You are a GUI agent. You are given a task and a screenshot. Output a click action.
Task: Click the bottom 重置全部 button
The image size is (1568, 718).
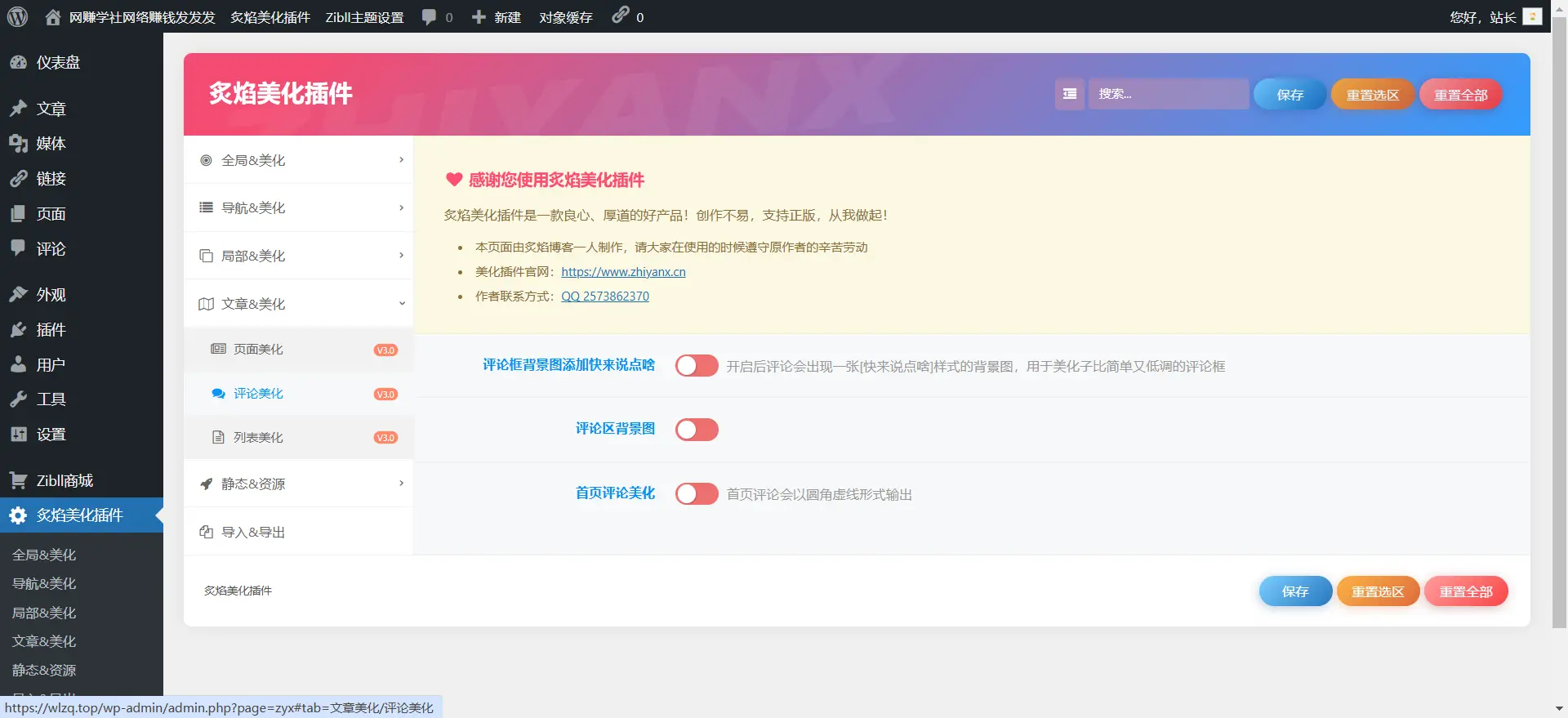coord(1466,591)
